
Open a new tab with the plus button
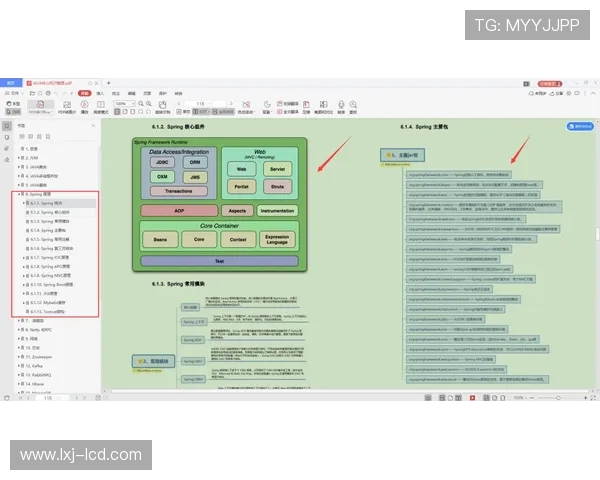point(109,83)
